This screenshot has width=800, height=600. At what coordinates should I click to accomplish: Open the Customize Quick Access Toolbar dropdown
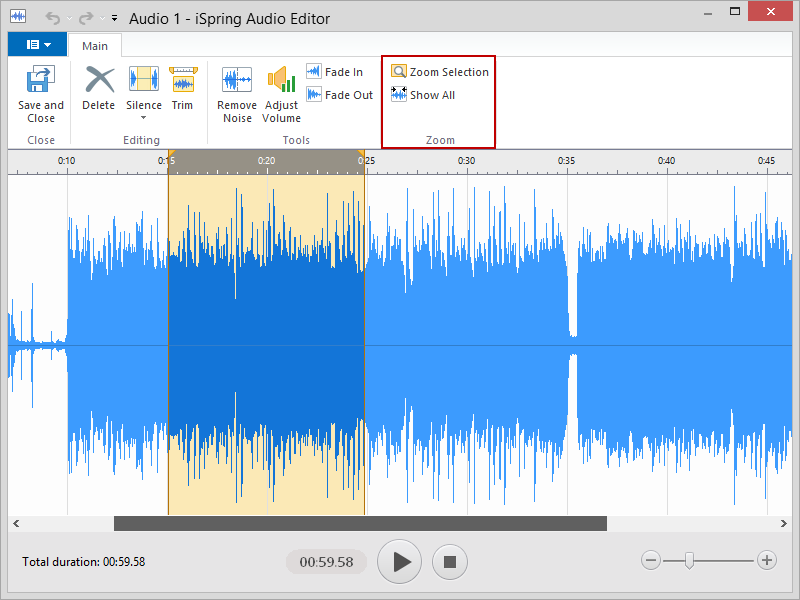pyautogui.click(x=114, y=18)
